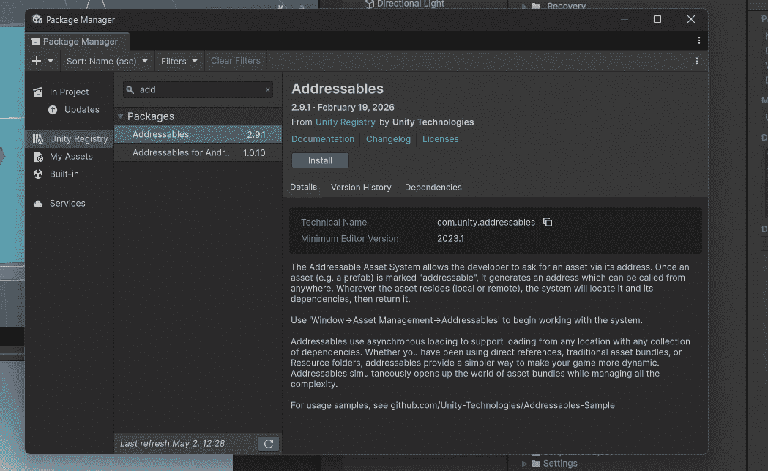Select Directional Light in the background hierarchy
This screenshot has height=471, width=768.
pyautogui.click(x=405, y=4)
